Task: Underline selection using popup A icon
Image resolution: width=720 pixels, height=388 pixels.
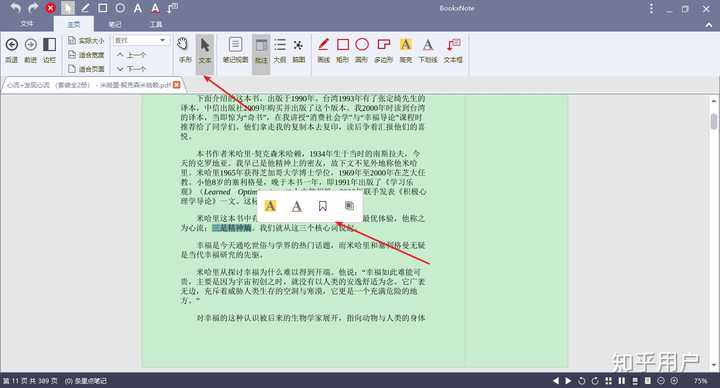Action: [x=297, y=206]
